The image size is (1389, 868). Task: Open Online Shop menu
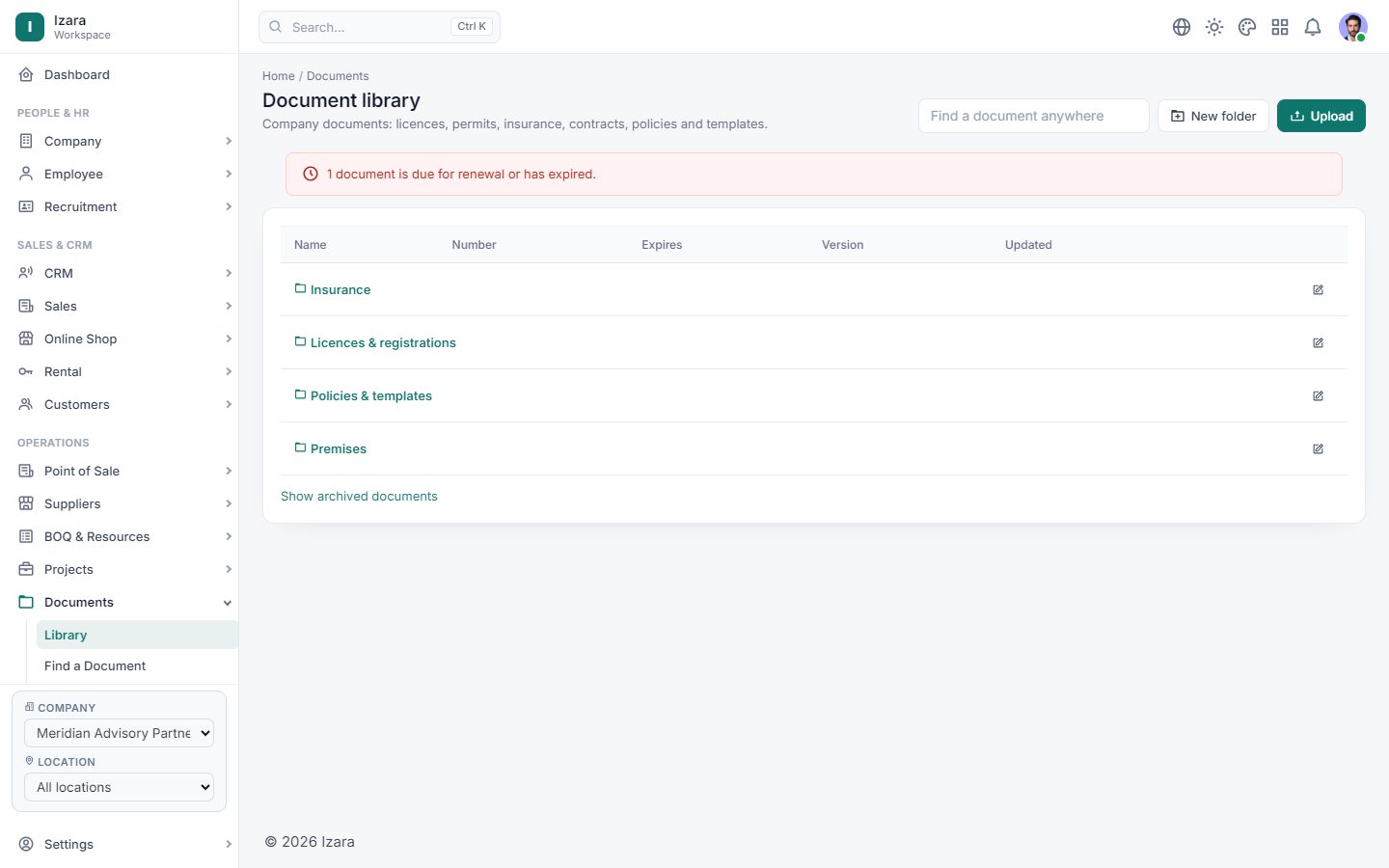coord(125,339)
